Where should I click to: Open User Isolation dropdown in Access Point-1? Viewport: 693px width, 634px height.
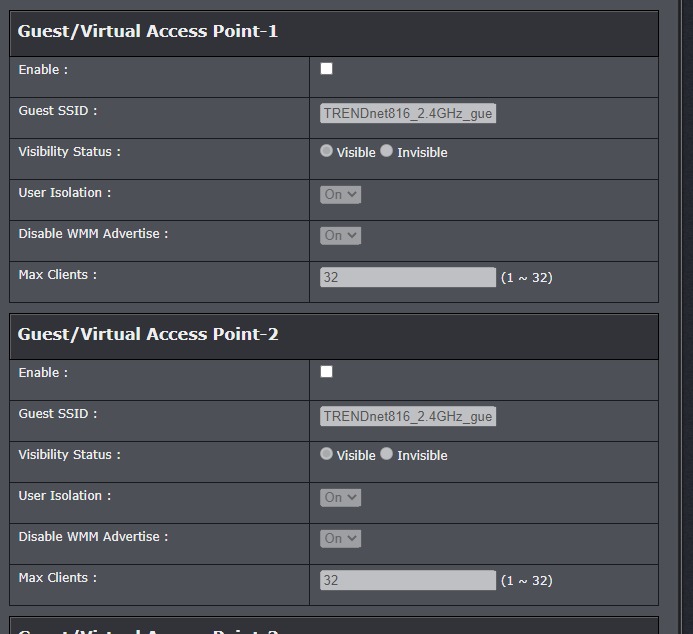coord(340,194)
